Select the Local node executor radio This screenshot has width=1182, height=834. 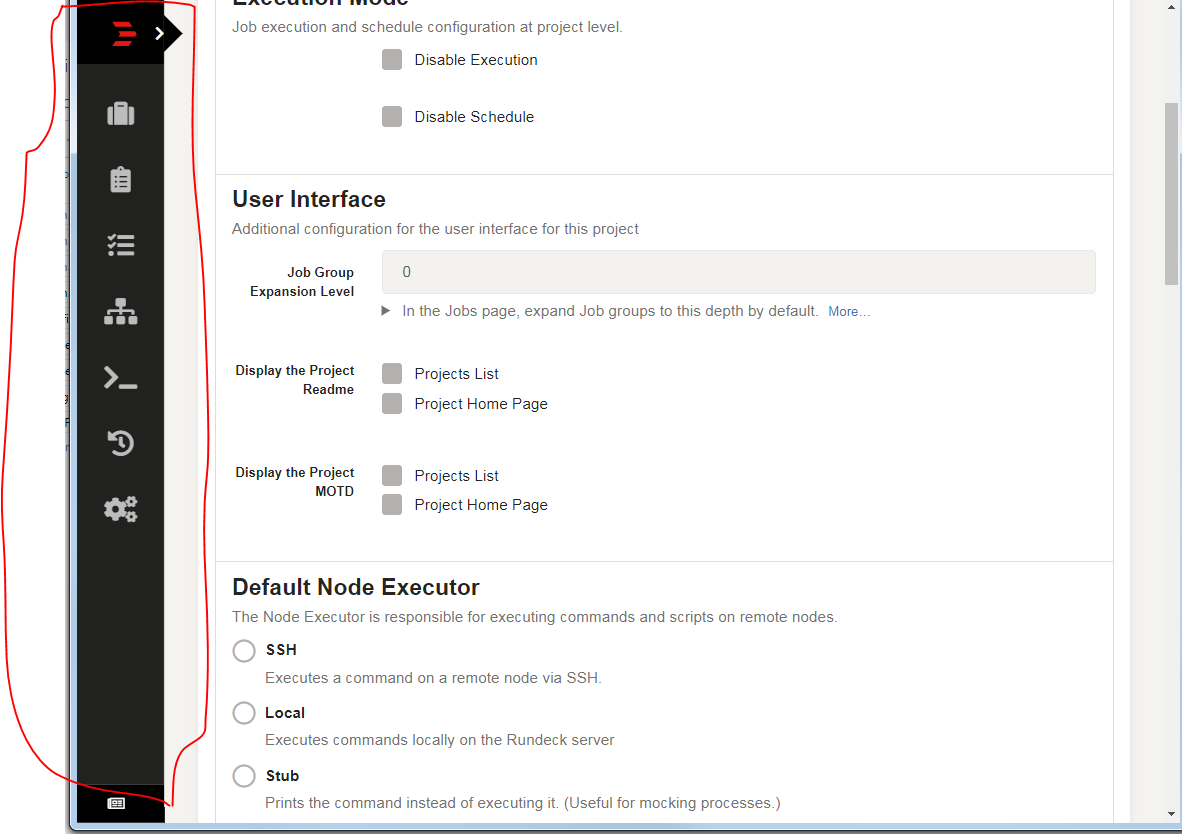click(x=243, y=713)
